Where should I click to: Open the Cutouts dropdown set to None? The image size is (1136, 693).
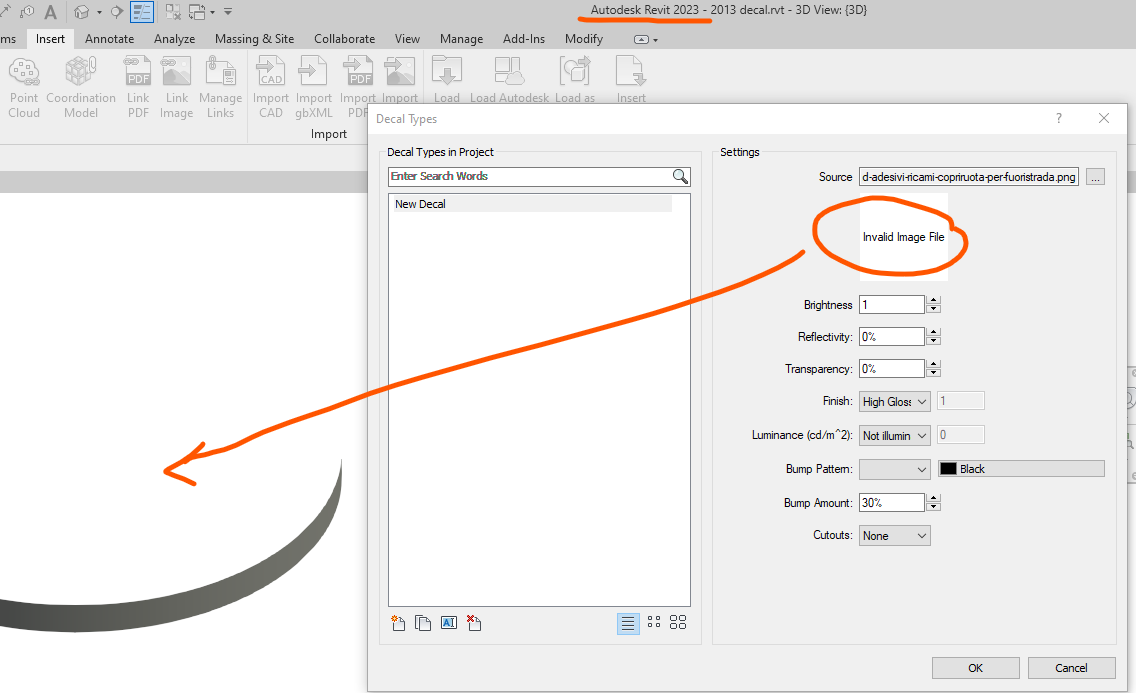[x=895, y=536]
